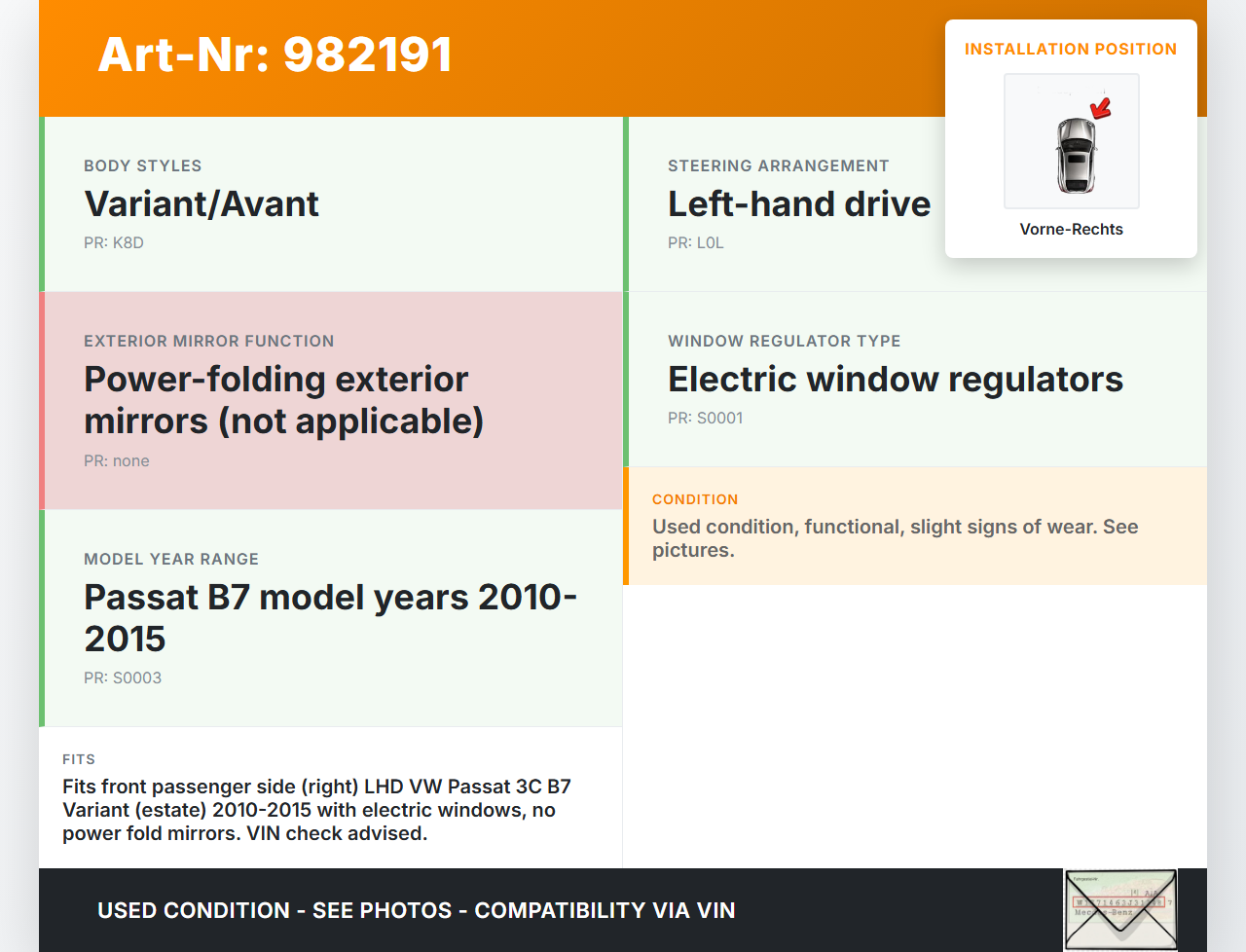Click the PR: S0003 code

click(123, 677)
